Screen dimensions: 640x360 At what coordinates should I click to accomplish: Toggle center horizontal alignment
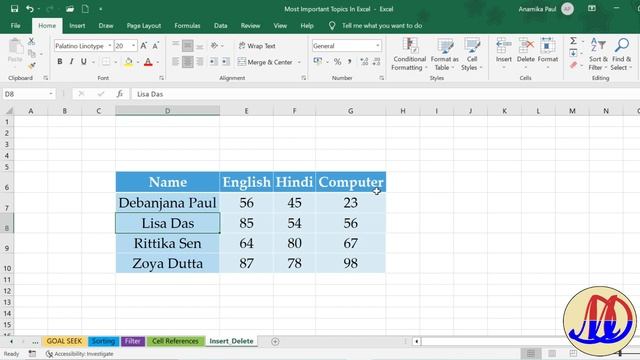pyautogui.click(x=188, y=62)
